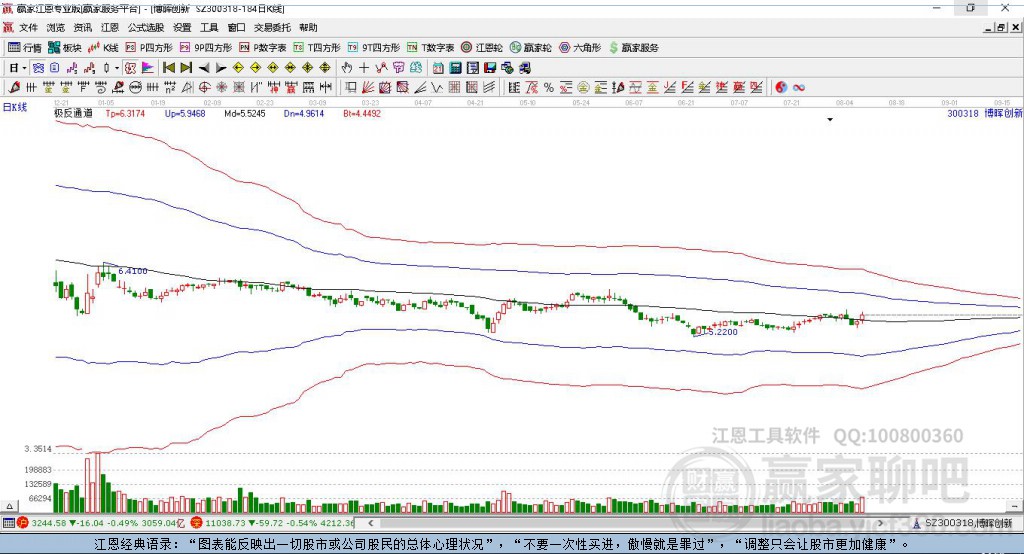
Task: Jump to last bar with skip-forward icon
Action: click(186, 68)
